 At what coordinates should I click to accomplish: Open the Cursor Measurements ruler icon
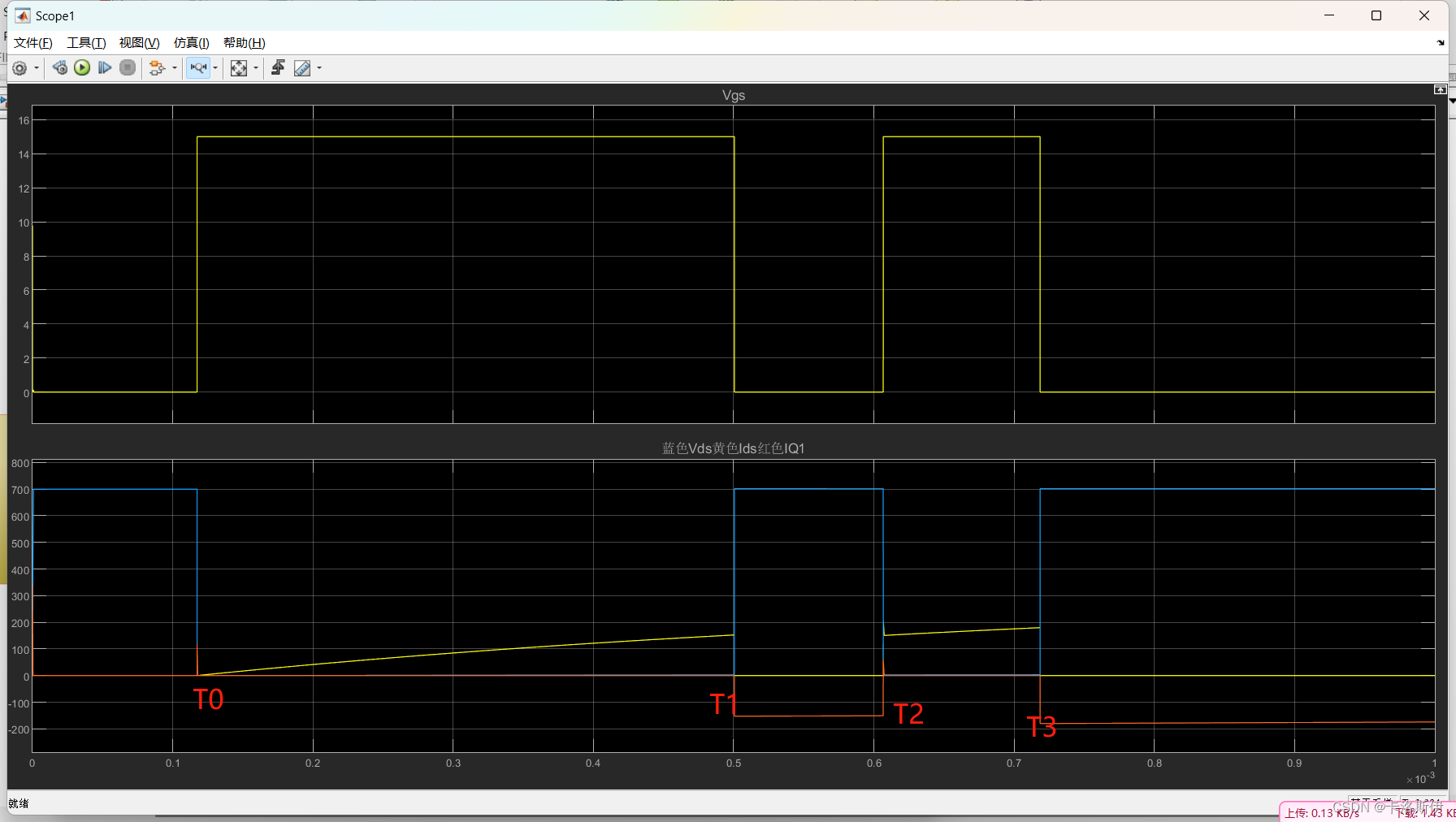point(302,68)
